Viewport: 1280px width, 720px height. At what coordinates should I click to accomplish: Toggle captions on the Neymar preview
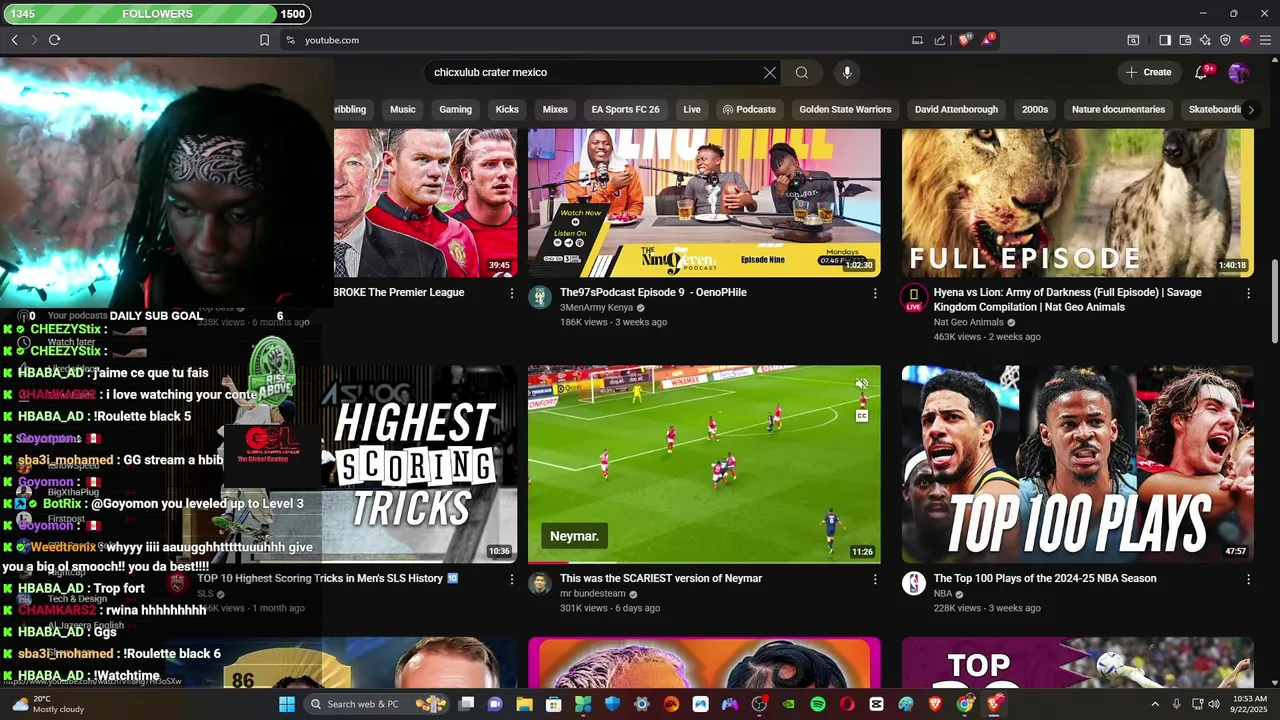coord(862,415)
